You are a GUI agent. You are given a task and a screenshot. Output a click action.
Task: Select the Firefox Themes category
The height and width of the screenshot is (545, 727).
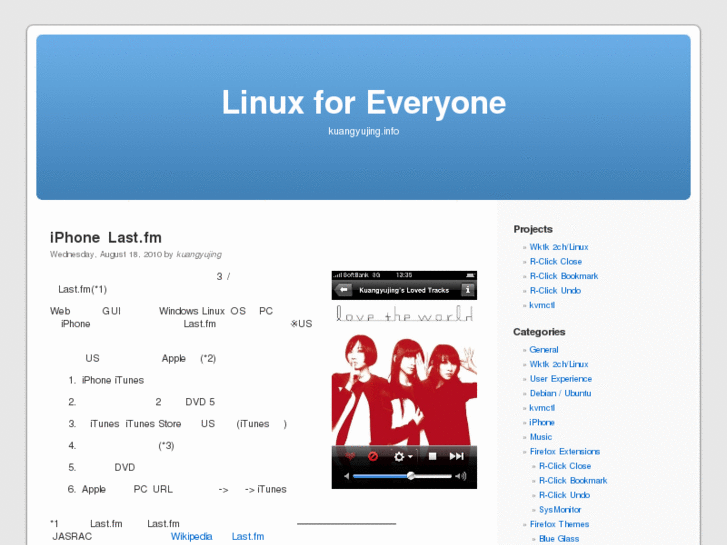(x=559, y=524)
